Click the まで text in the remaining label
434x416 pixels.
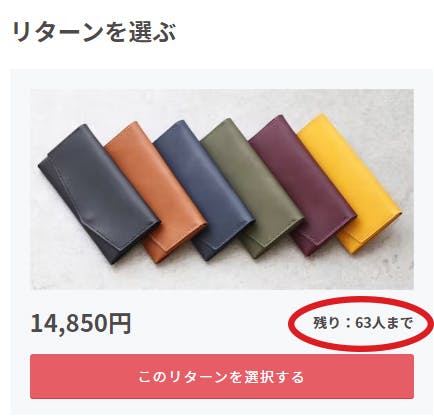(401, 323)
